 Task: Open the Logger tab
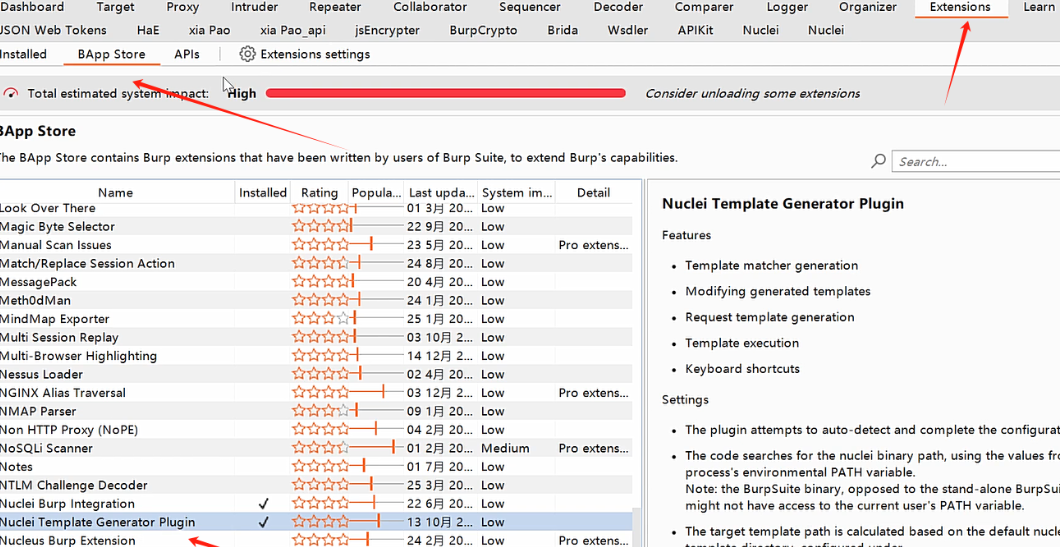(787, 7)
